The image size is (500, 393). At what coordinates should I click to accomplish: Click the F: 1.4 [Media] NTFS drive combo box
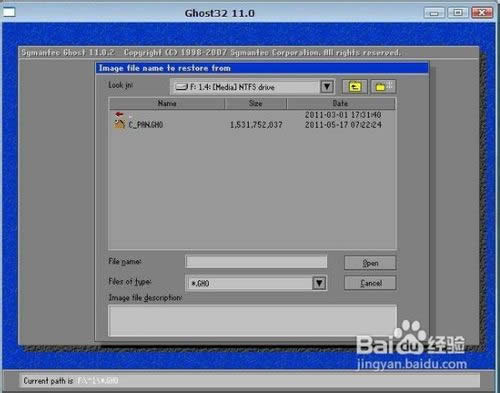coord(252,87)
